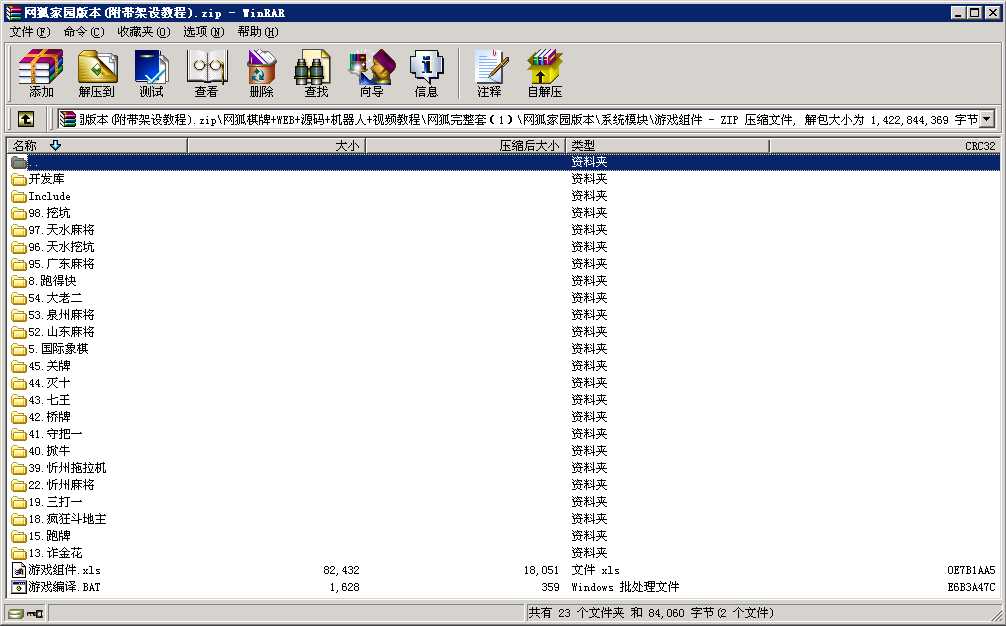Select the parent directory ".." row
This screenshot has width=1006, height=626.
tap(504, 162)
